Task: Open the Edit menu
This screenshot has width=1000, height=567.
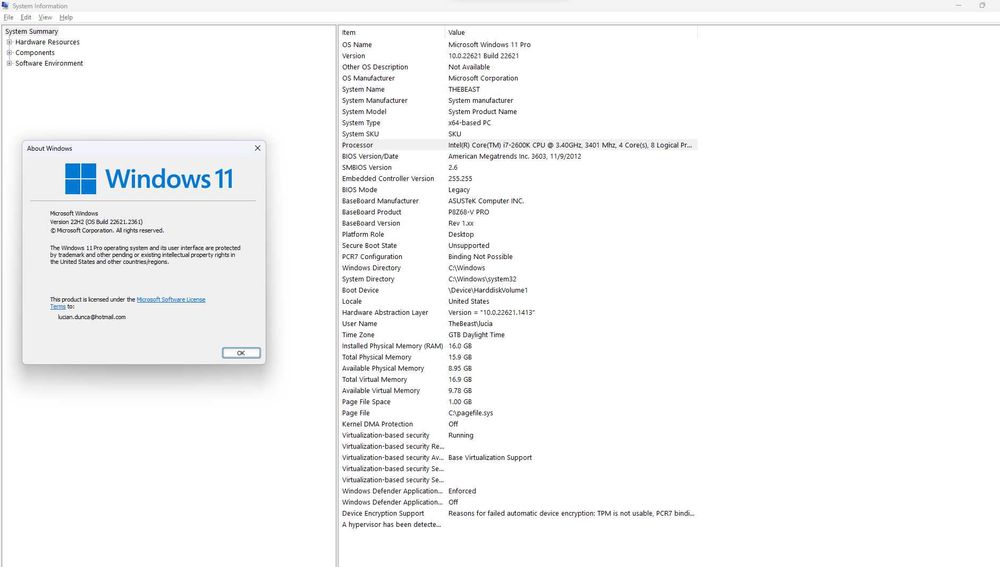Action: point(26,17)
